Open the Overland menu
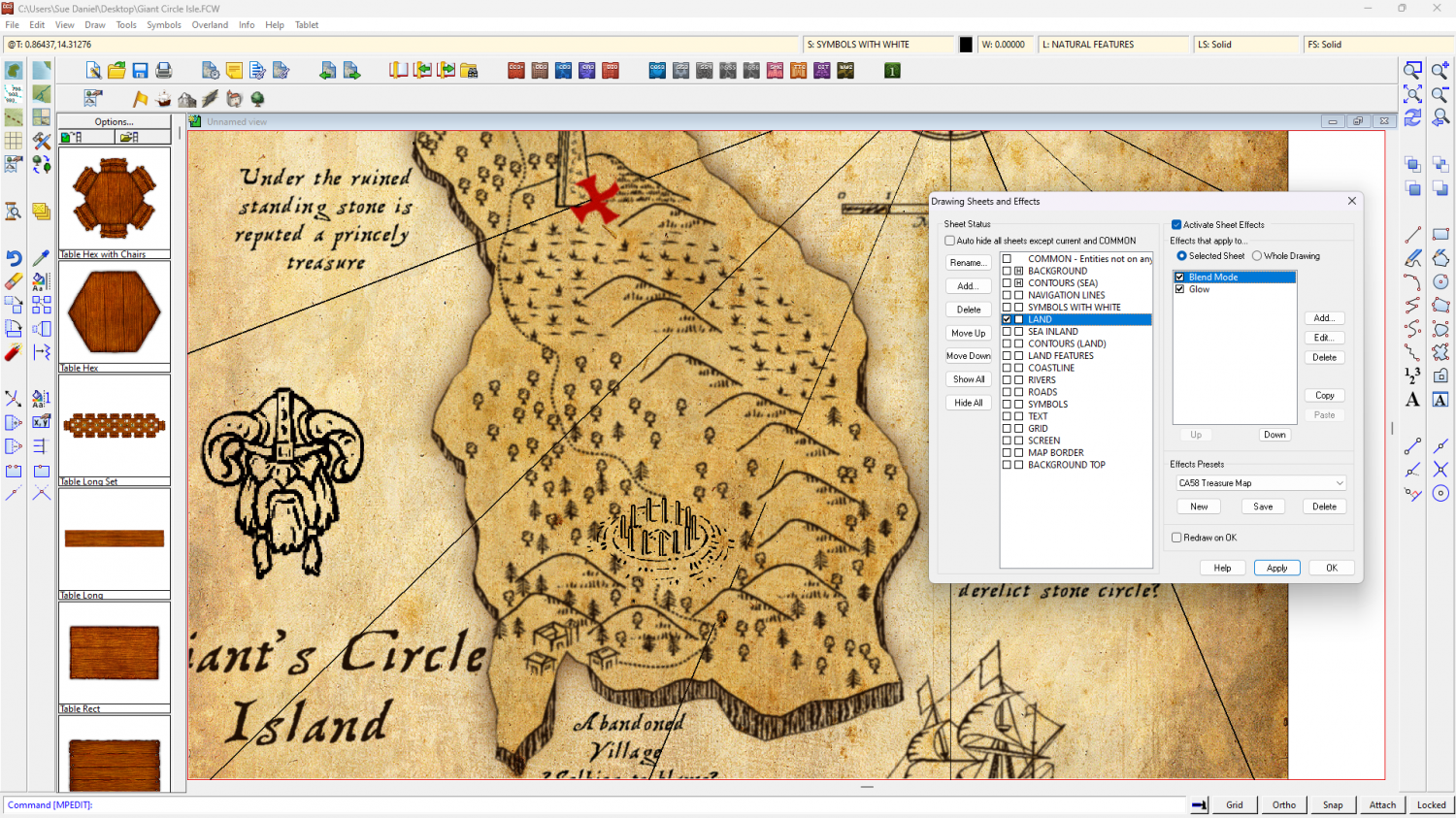The image size is (1456, 818). 210,25
